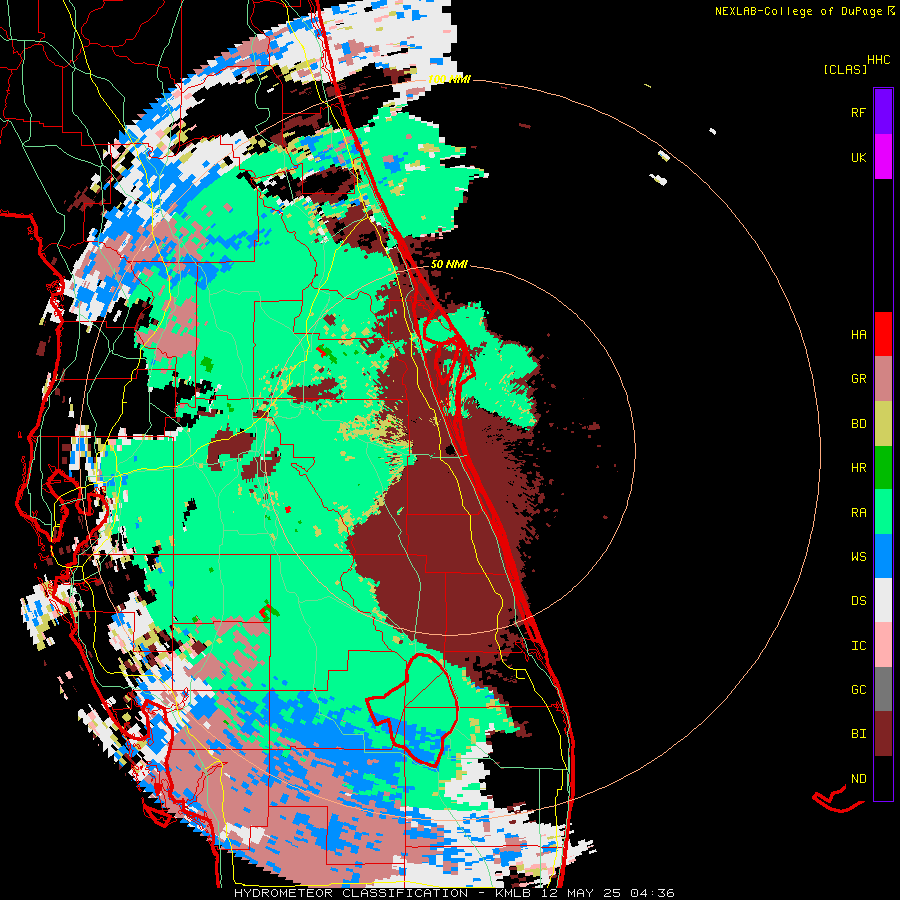Click the DS white legend swatch
The height and width of the screenshot is (900, 900).
pyautogui.click(x=883, y=600)
